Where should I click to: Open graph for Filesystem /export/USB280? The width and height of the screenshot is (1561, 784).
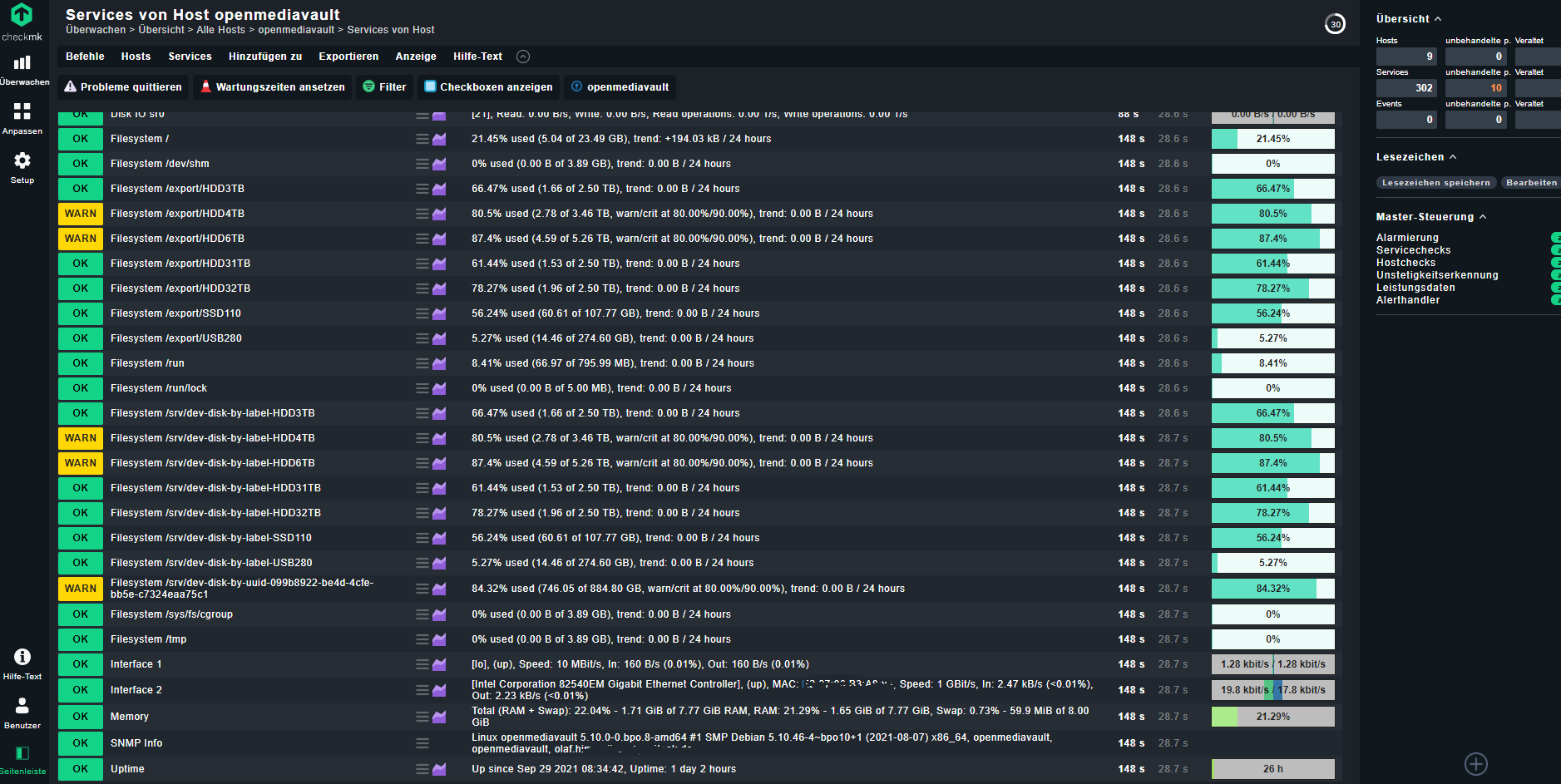(439, 338)
